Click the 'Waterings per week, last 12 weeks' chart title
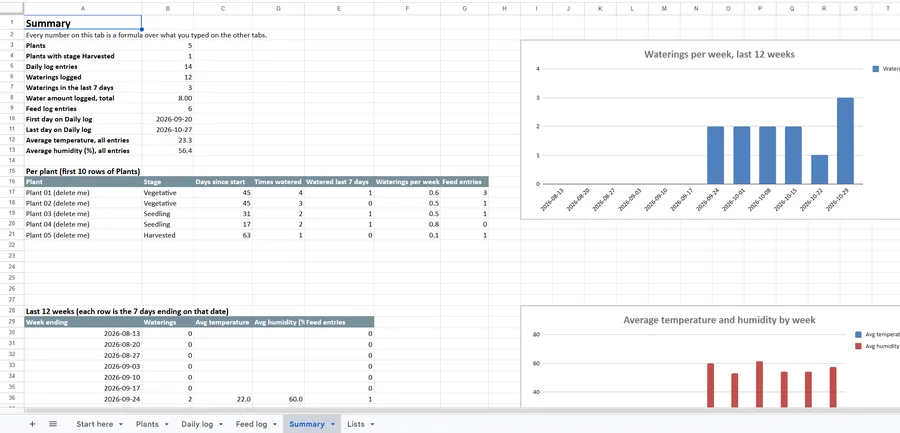Screen dimensions: 900x433 point(719,55)
